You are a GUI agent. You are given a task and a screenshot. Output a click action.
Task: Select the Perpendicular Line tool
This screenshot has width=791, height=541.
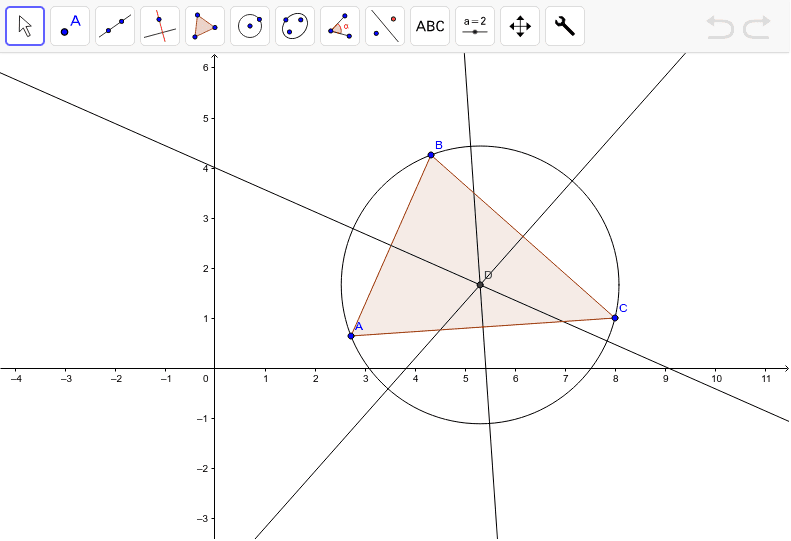click(160, 26)
